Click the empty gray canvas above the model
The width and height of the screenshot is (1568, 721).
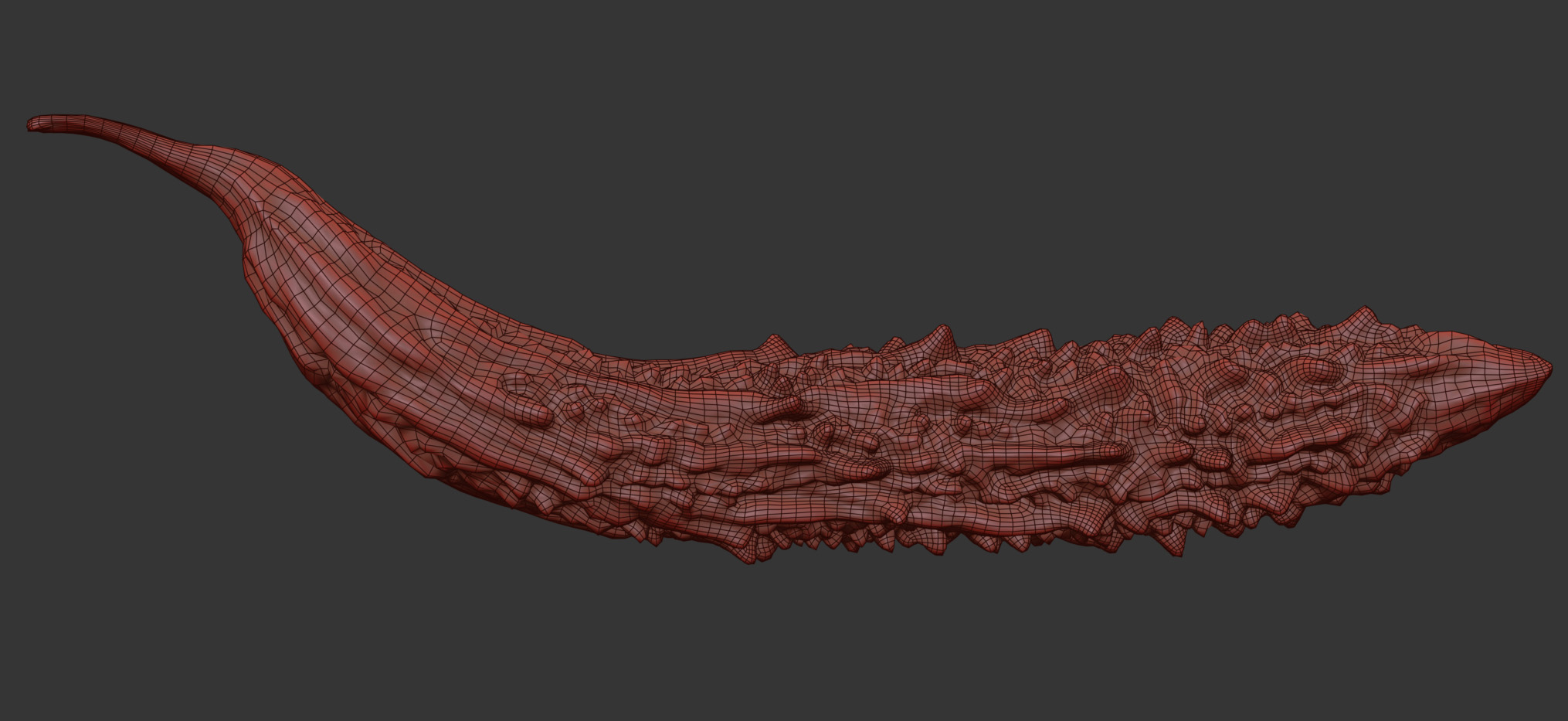tap(772, 155)
